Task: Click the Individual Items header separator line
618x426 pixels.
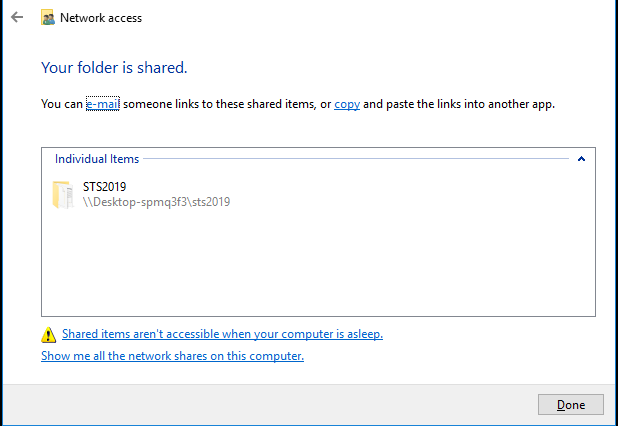Action: click(356, 159)
